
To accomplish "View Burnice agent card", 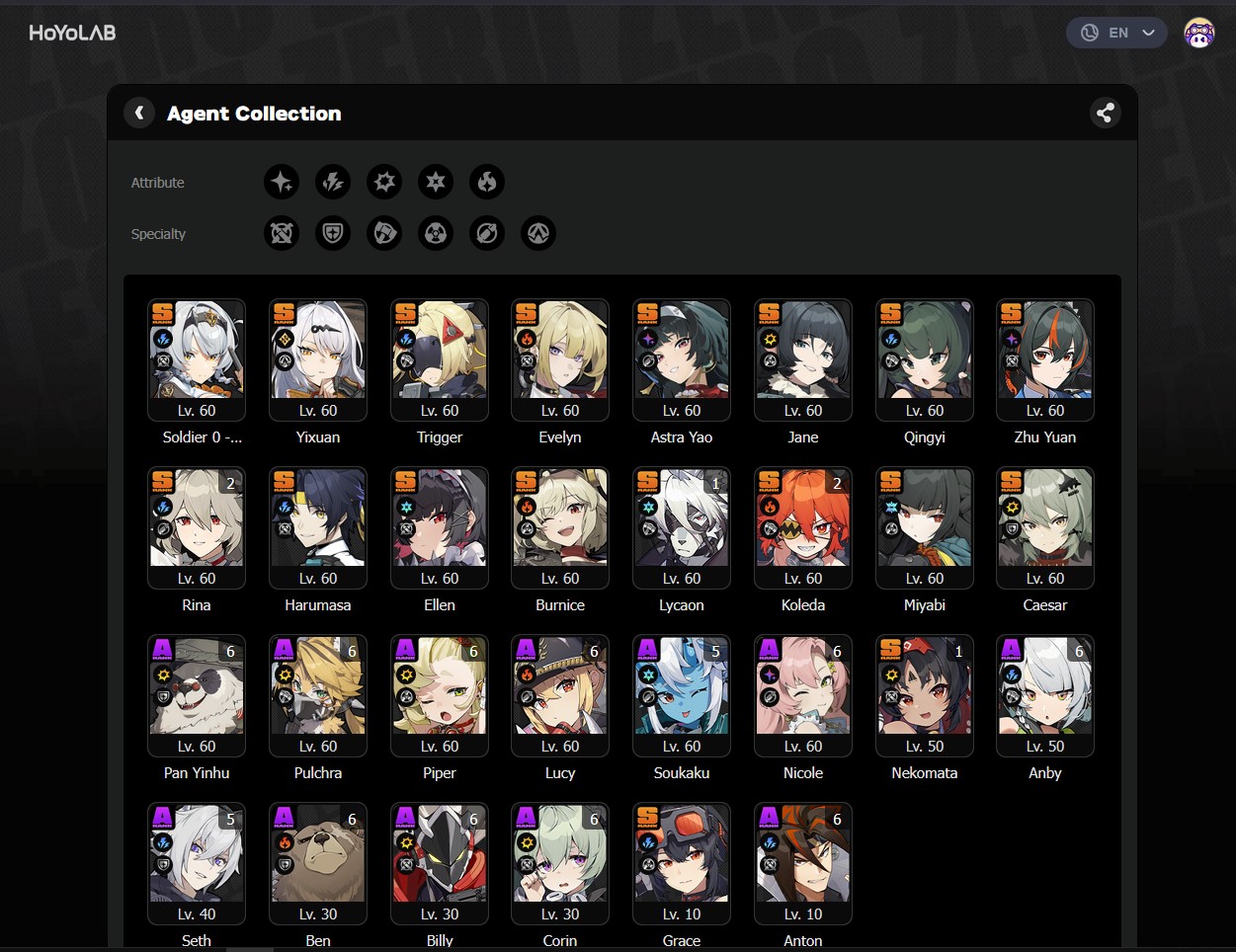I will tap(560, 528).
